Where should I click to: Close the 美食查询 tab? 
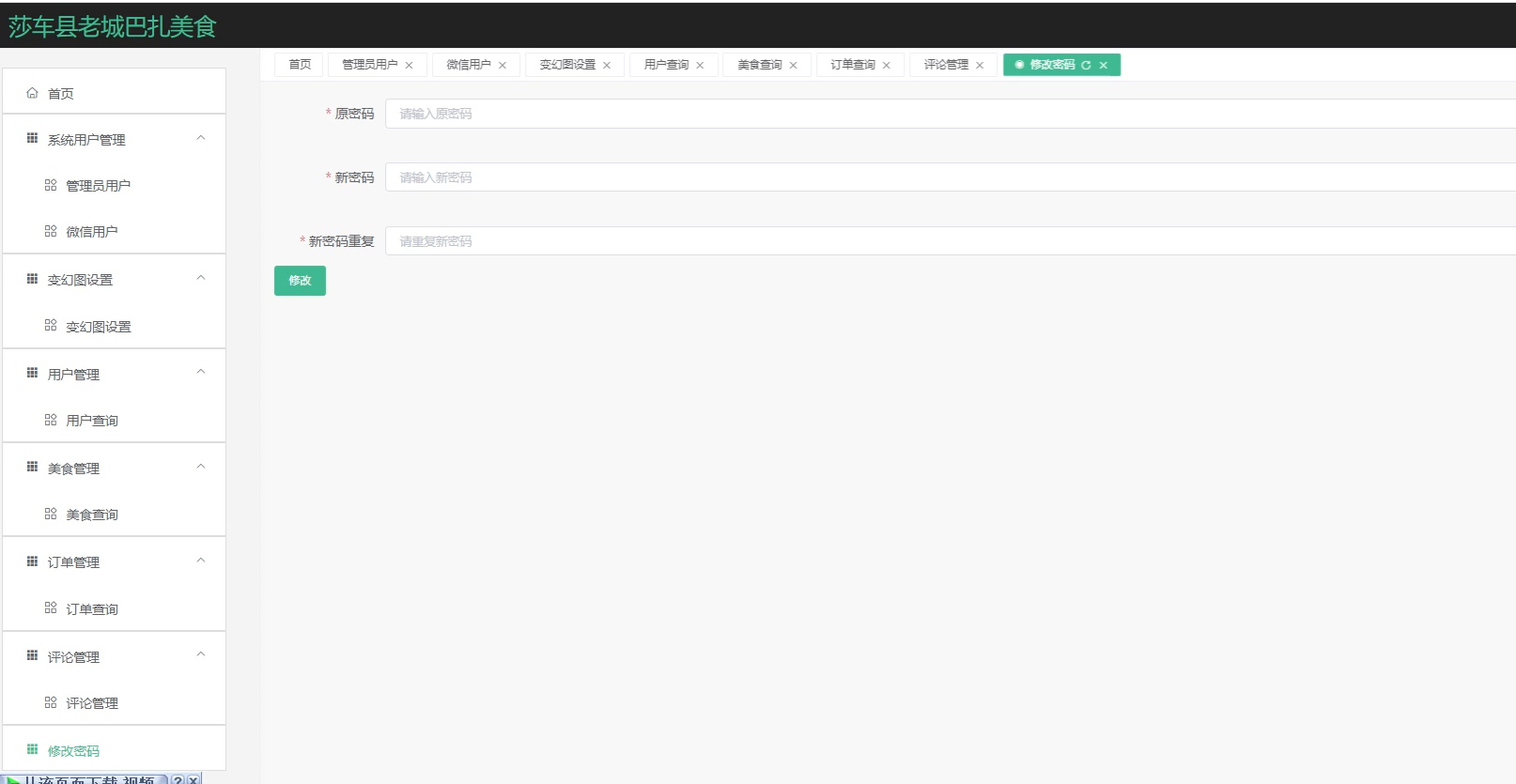[x=793, y=65]
